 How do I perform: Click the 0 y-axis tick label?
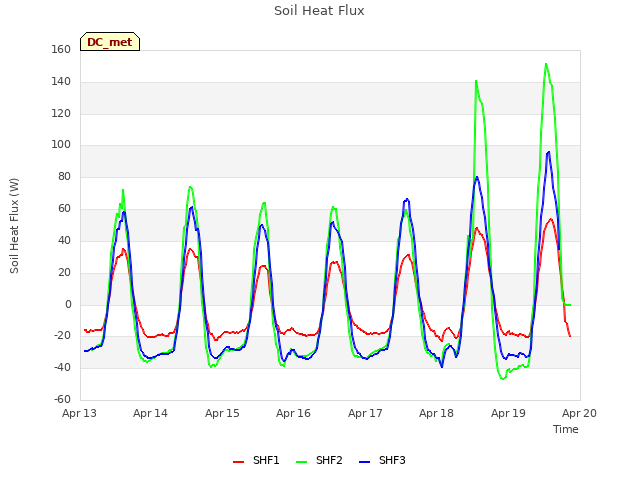(x=68, y=304)
